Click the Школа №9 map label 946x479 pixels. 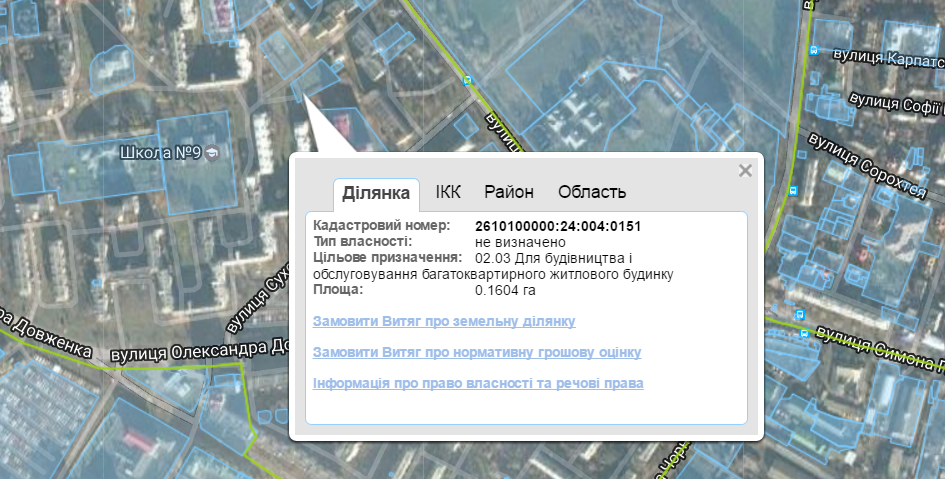(x=160, y=153)
